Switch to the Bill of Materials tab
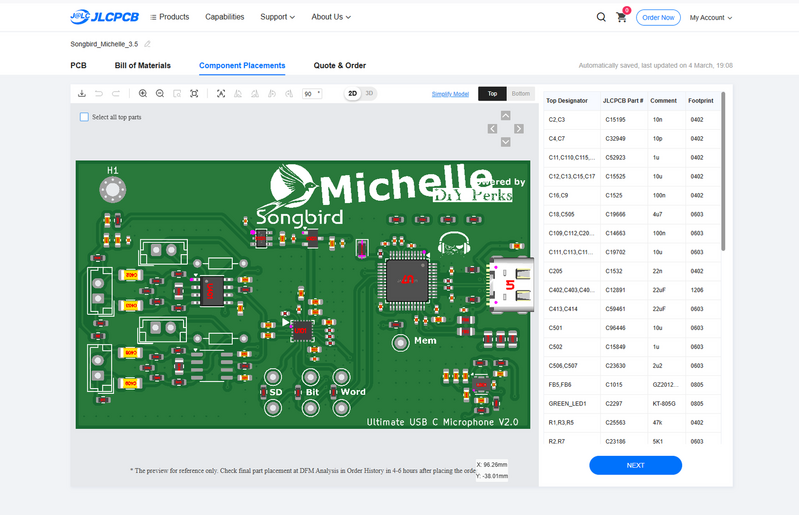The width and height of the screenshot is (799, 515). pyautogui.click(x=143, y=65)
